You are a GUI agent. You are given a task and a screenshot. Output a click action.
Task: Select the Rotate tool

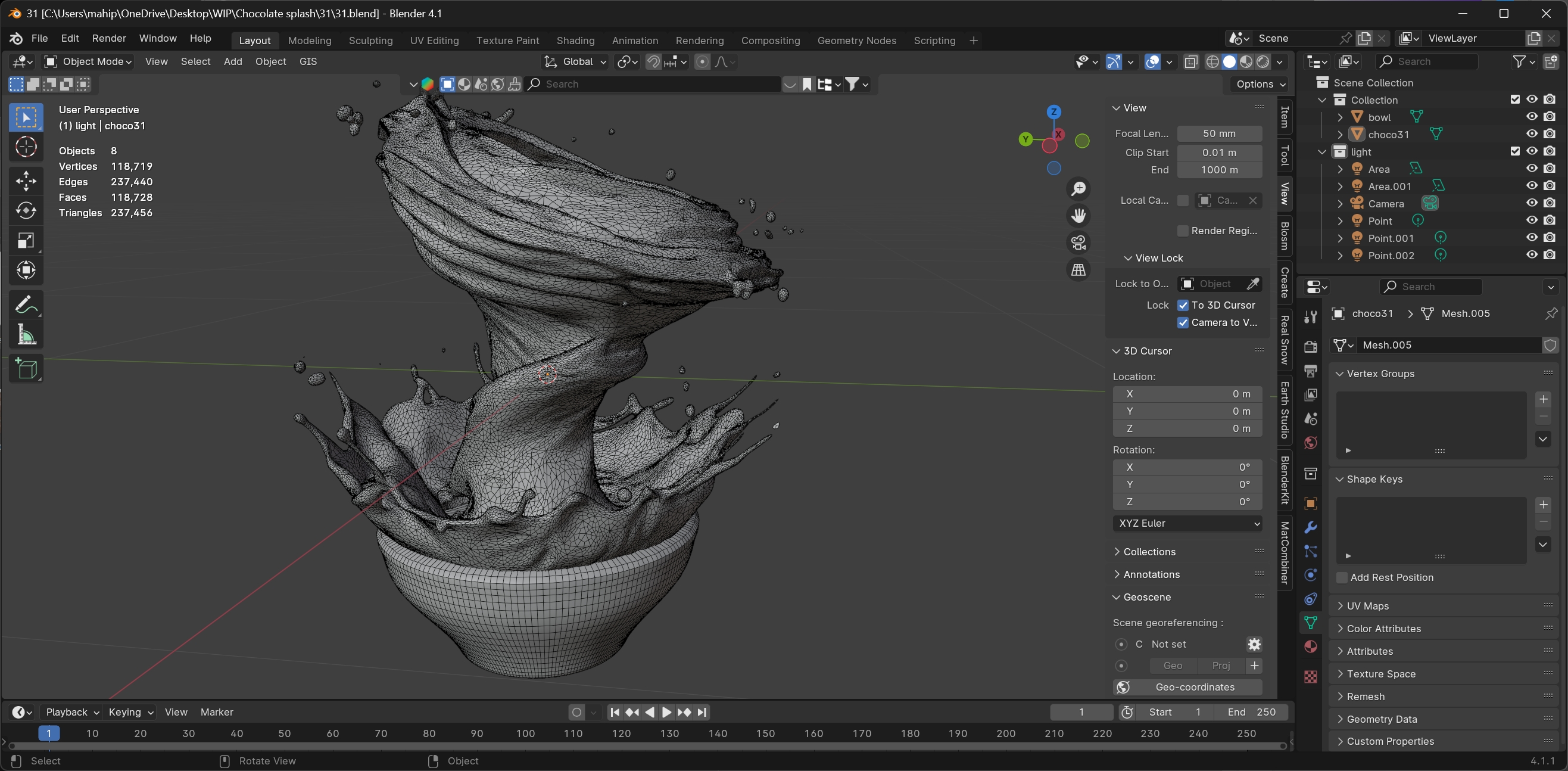pos(26,211)
